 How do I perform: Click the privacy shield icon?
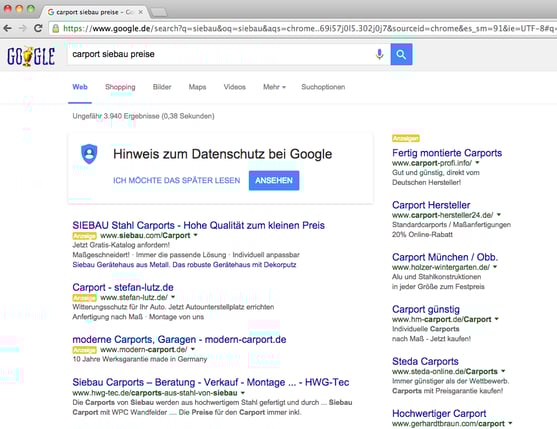point(89,154)
